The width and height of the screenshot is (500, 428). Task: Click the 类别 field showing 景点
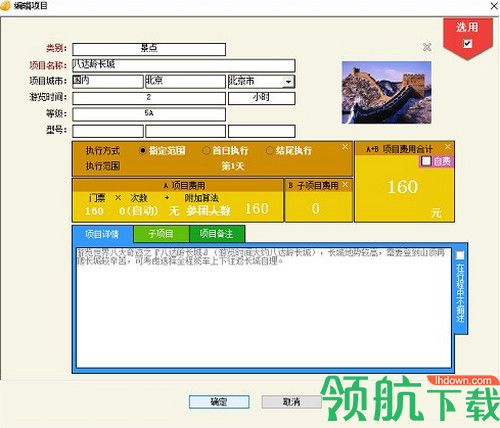click(x=149, y=49)
